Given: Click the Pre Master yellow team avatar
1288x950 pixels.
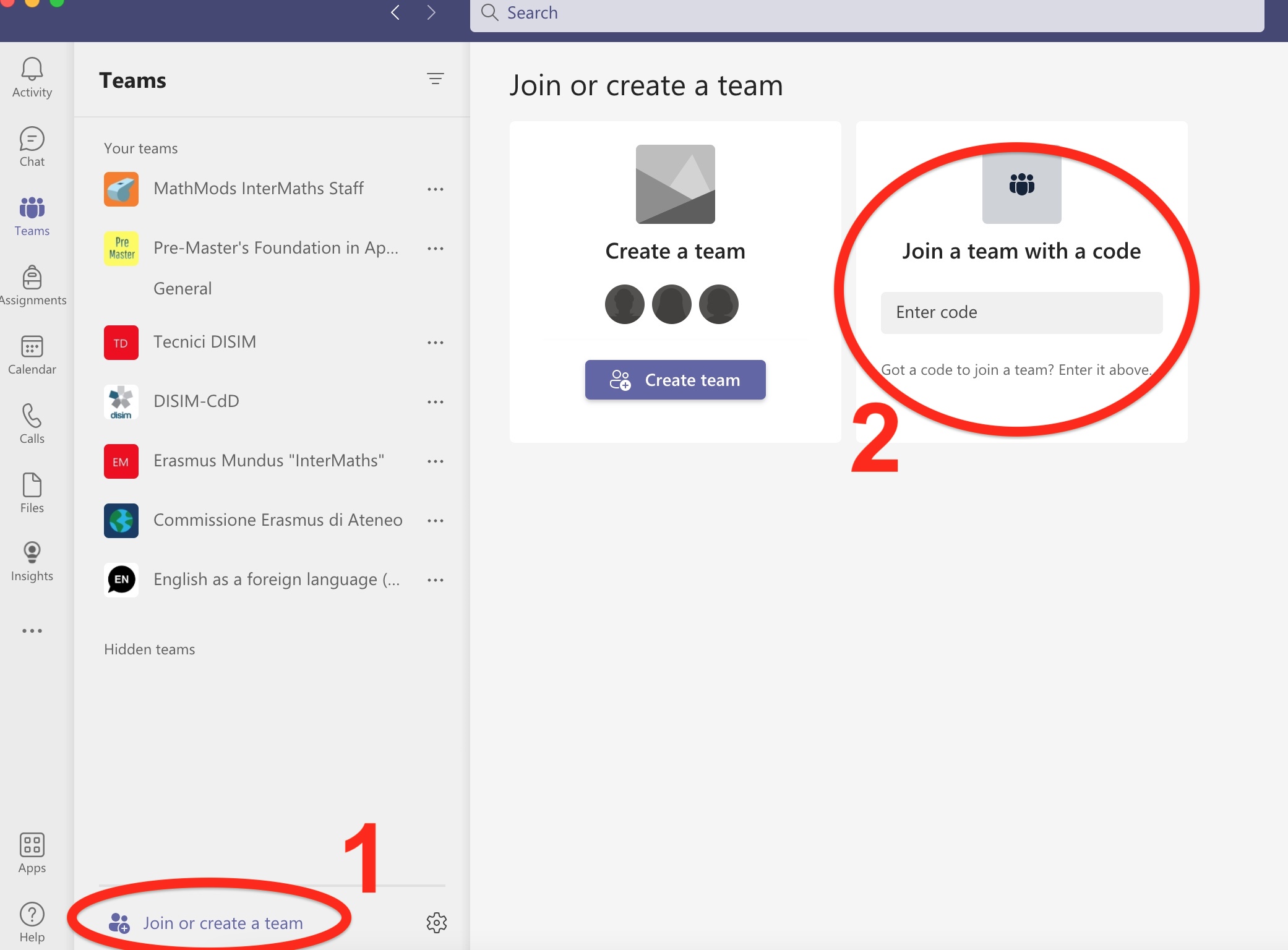Looking at the screenshot, I should pyautogui.click(x=121, y=248).
